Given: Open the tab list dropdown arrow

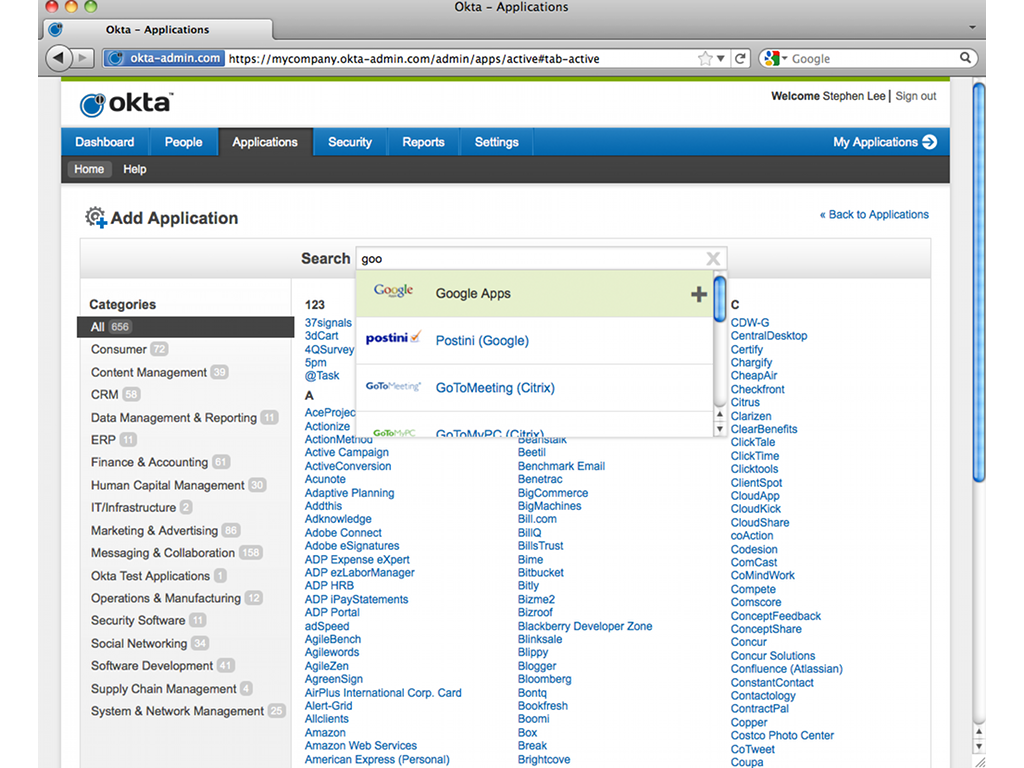Looking at the screenshot, I should point(973,28).
